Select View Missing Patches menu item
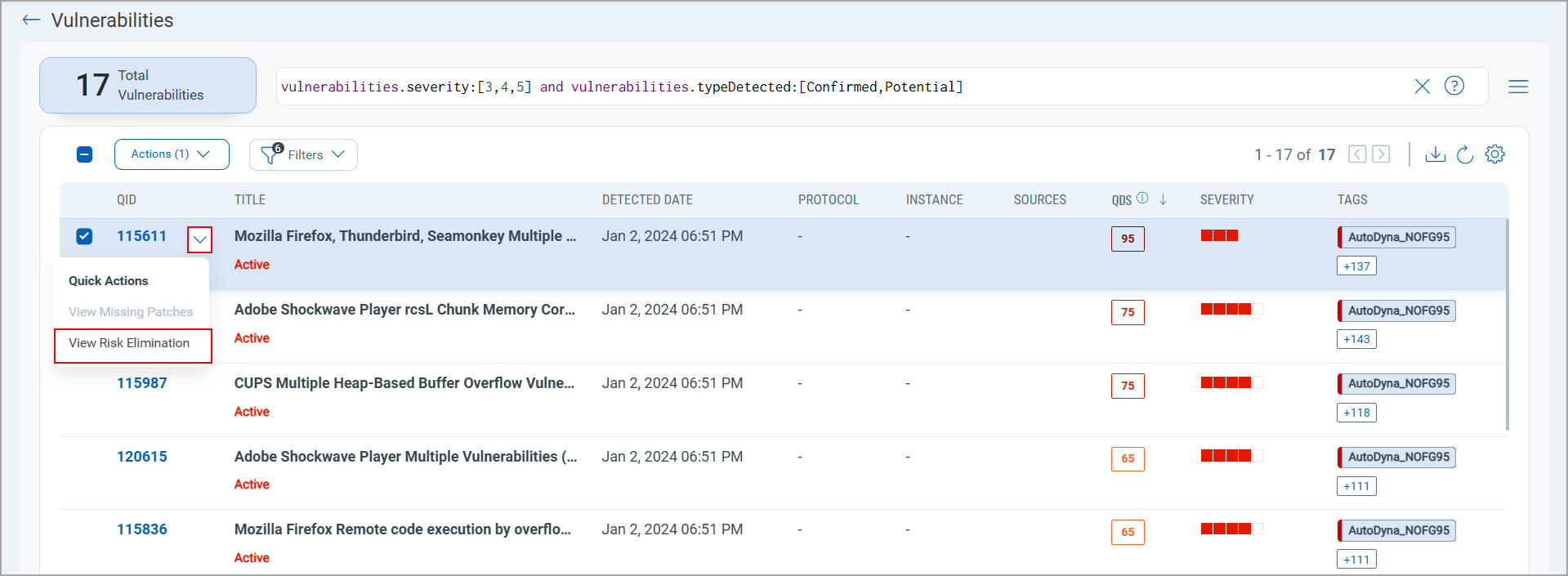Image resolution: width=1568 pixels, height=576 pixels. click(x=131, y=312)
